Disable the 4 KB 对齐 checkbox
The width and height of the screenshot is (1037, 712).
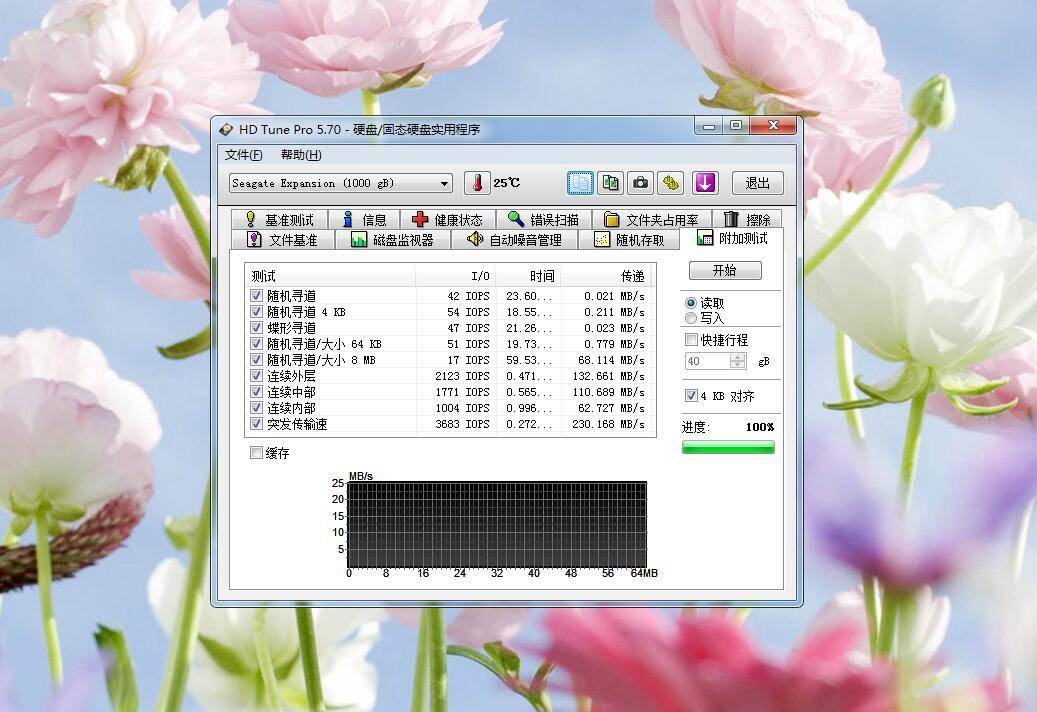click(691, 395)
